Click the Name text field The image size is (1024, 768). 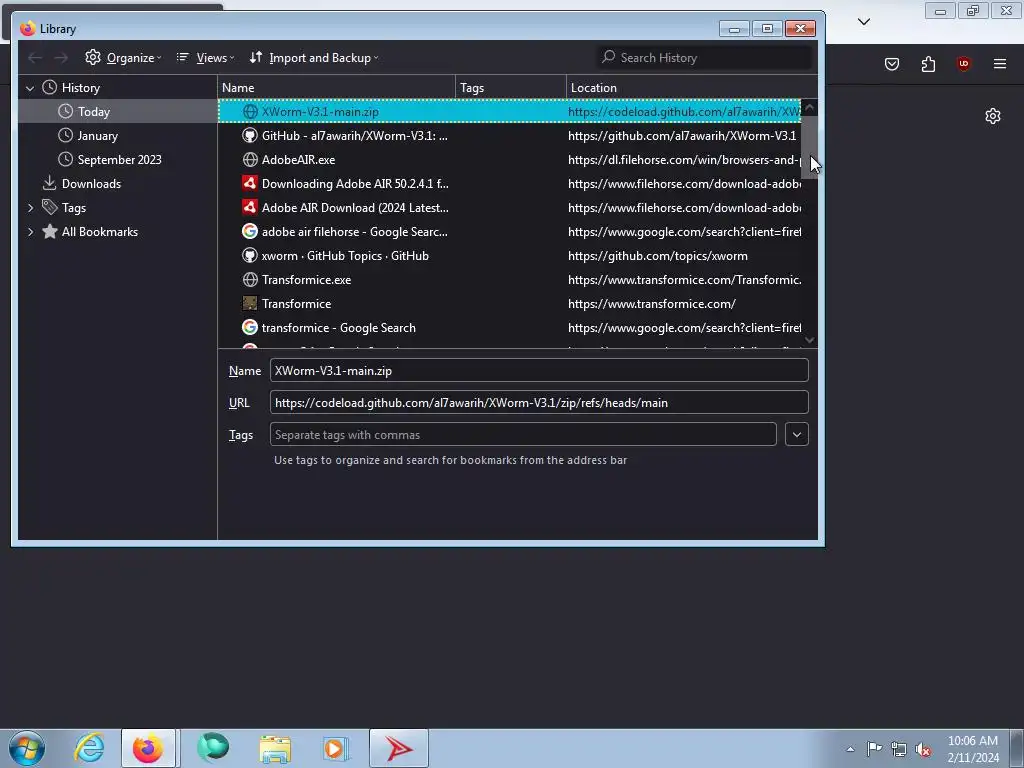tap(539, 370)
